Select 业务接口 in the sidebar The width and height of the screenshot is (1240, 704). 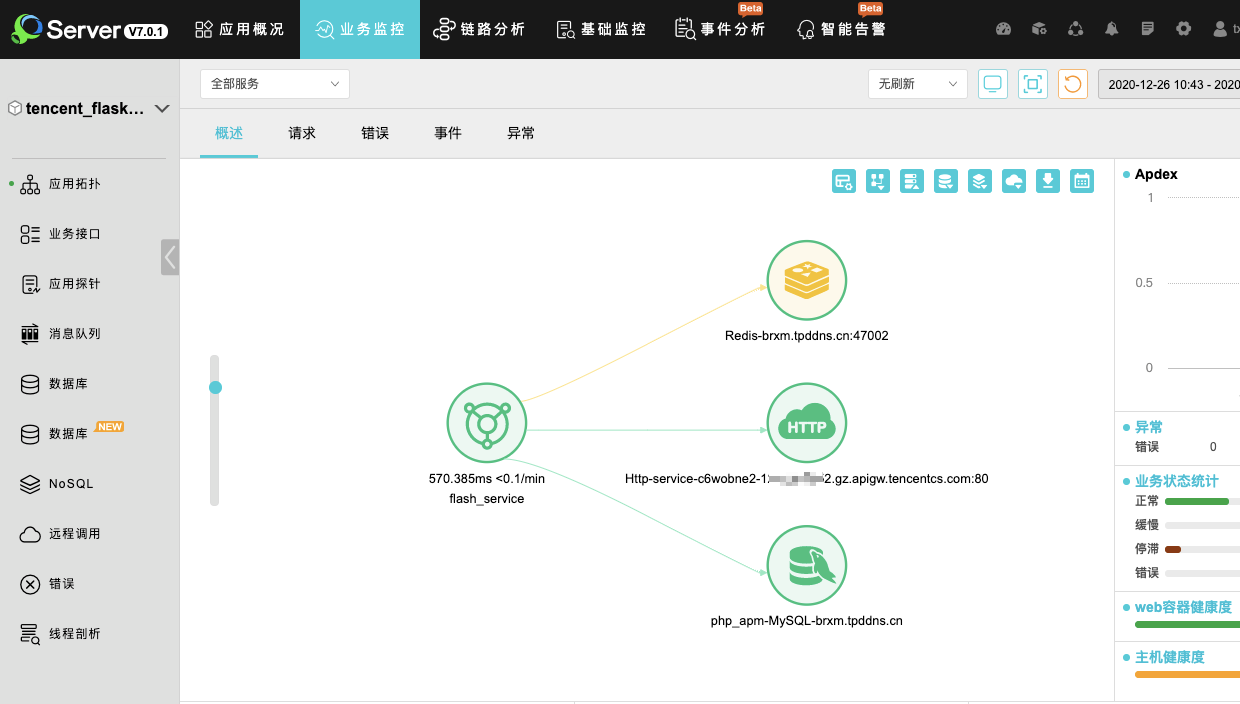tap(75, 234)
